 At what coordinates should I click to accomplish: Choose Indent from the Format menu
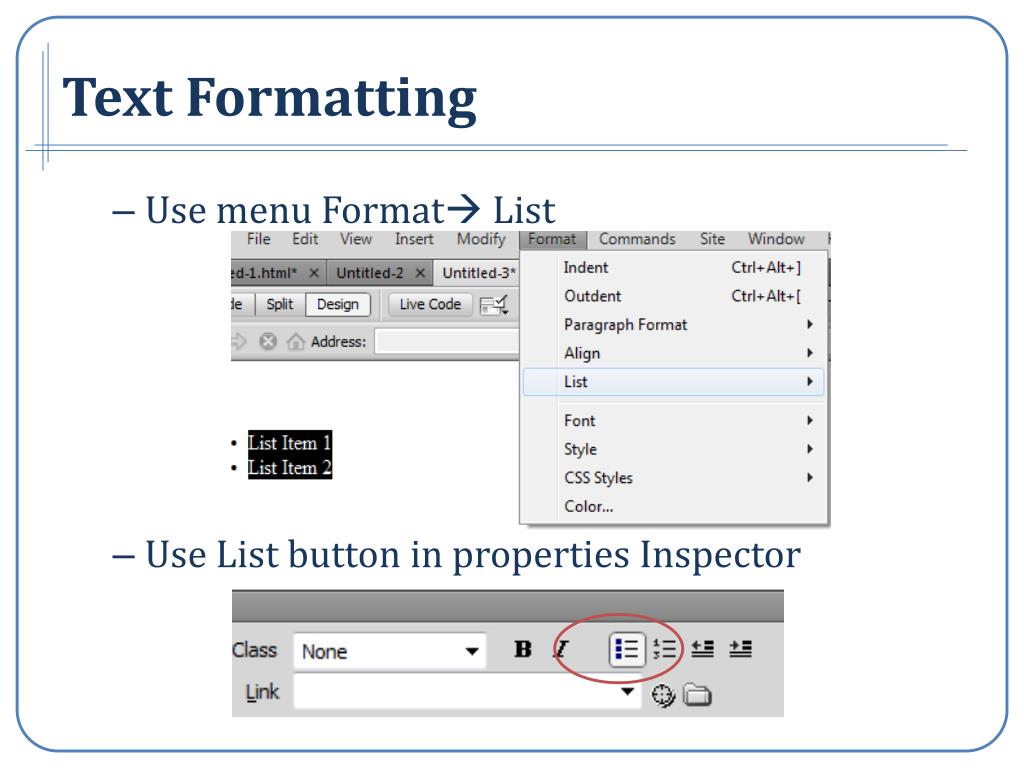point(675,268)
